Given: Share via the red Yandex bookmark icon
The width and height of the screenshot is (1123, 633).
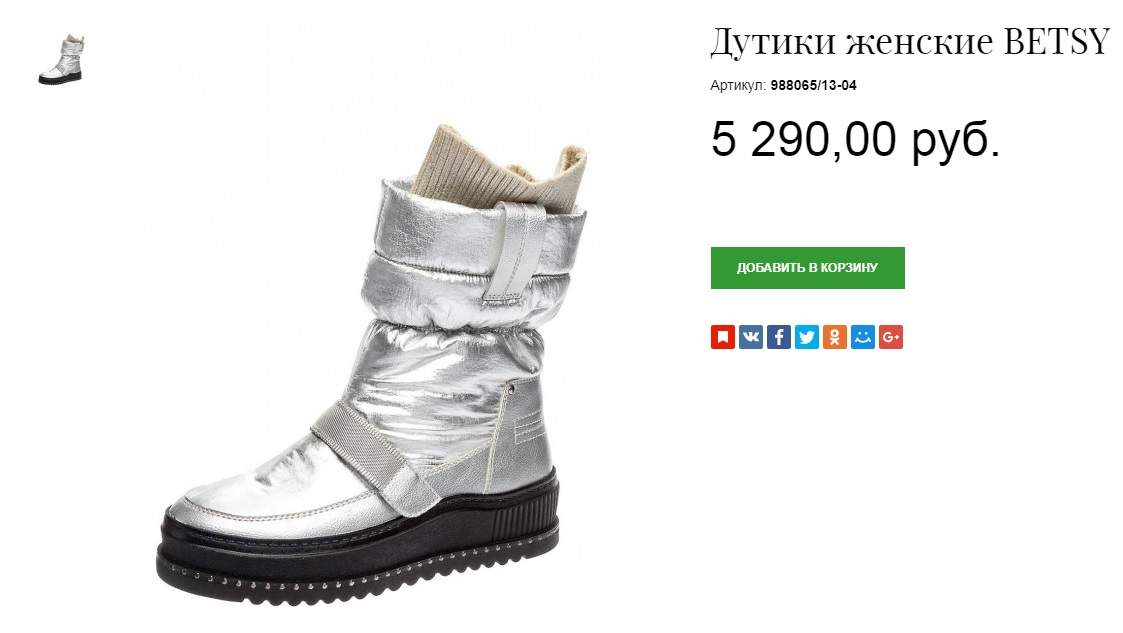Looking at the screenshot, I should pos(723,337).
